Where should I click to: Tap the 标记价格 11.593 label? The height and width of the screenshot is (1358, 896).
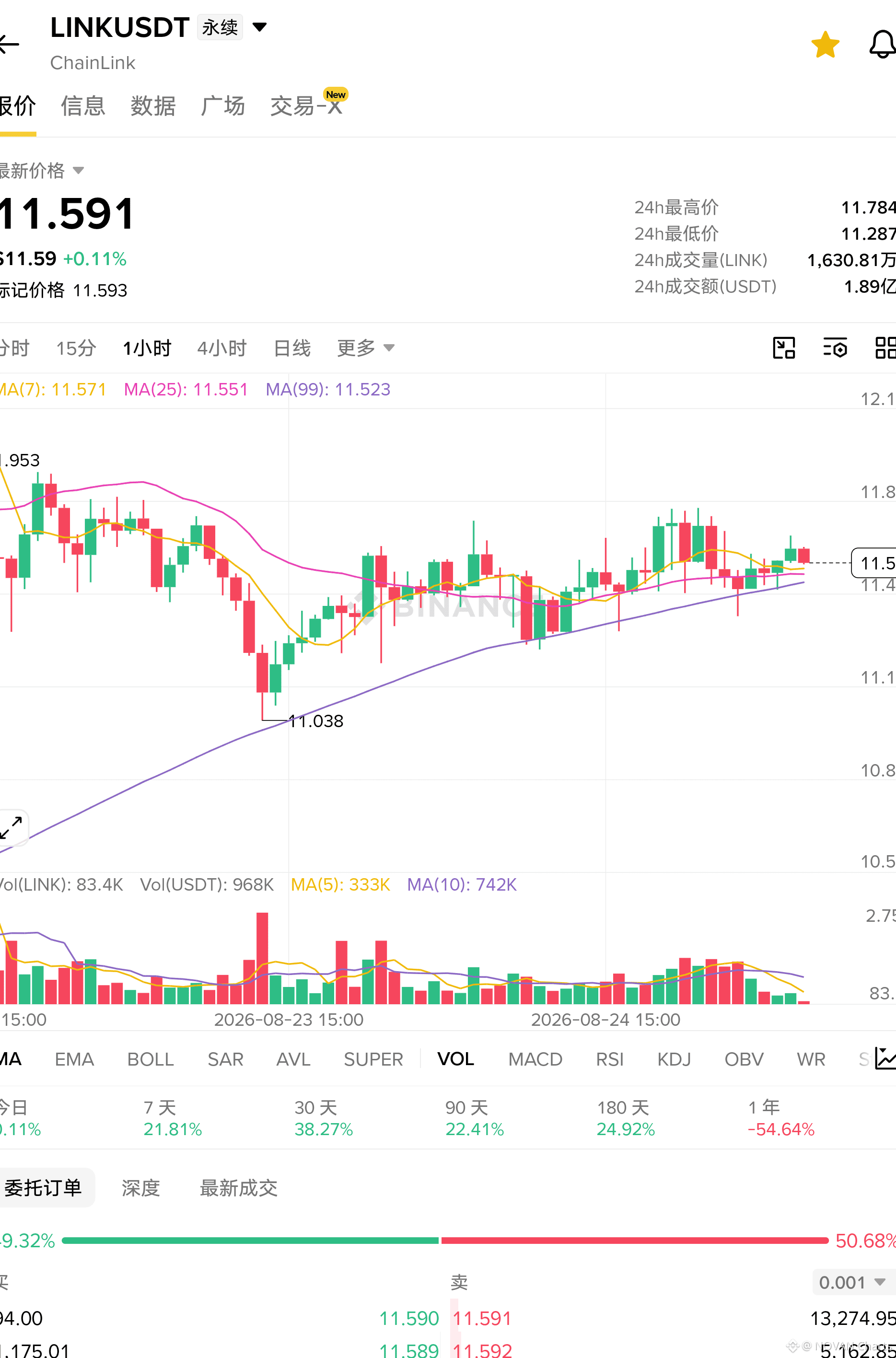(63, 290)
